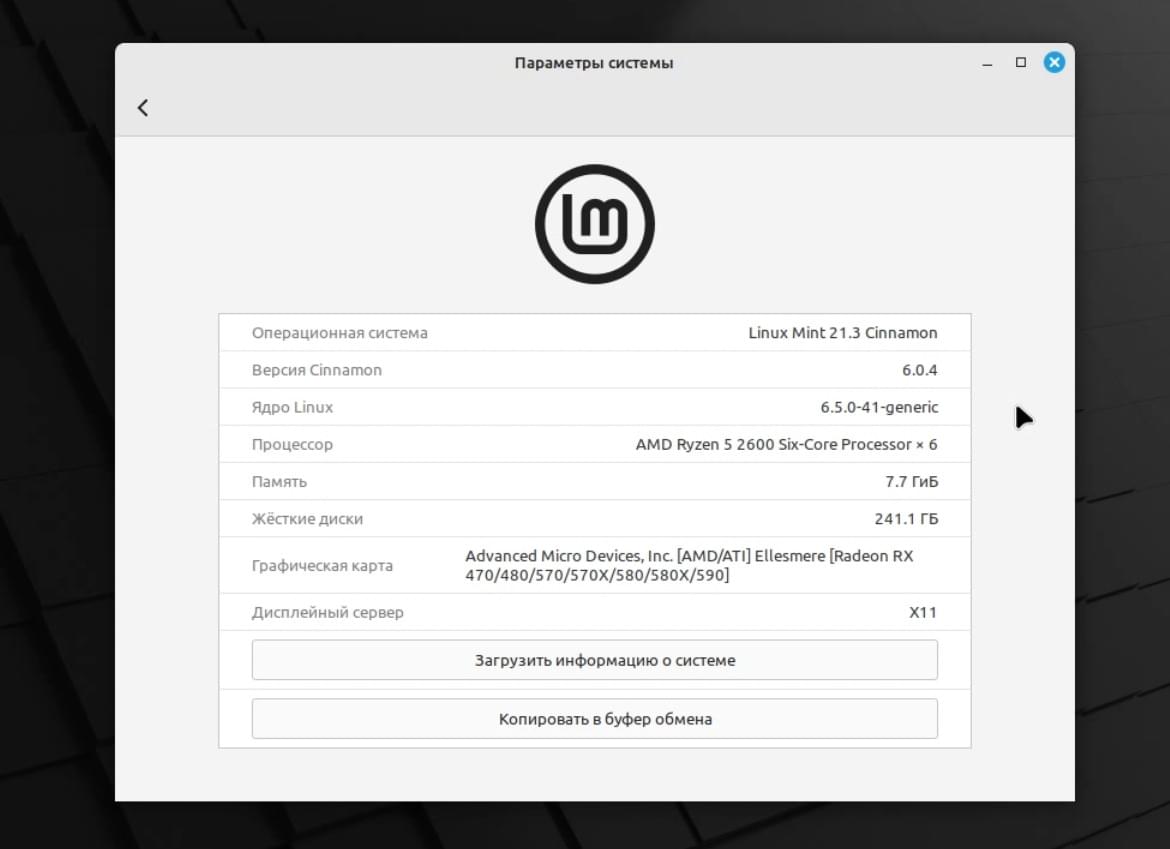The width and height of the screenshot is (1170, 849).
Task: Select the Advanced Micro Devices Ellesmere value
Action: (689, 566)
